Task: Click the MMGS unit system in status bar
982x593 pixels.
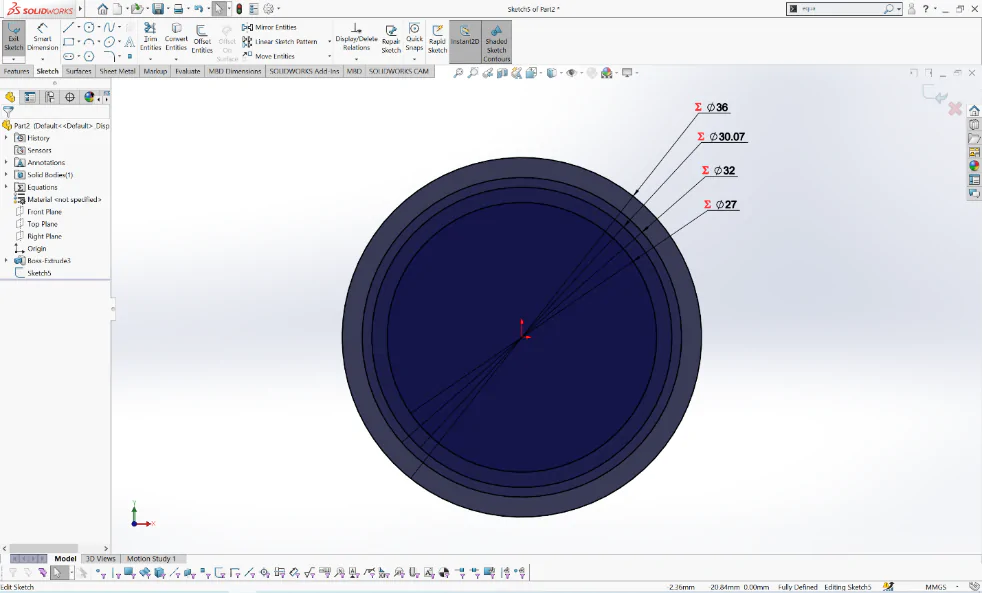Action: coord(936,587)
